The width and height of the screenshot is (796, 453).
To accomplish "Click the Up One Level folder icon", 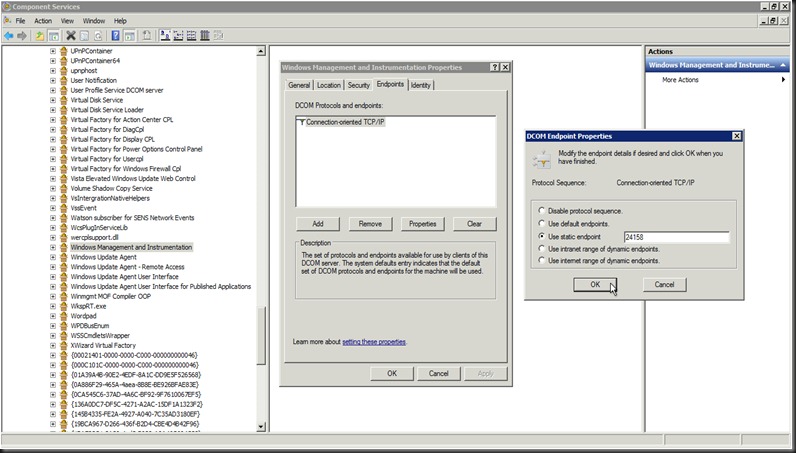I will pos(40,36).
